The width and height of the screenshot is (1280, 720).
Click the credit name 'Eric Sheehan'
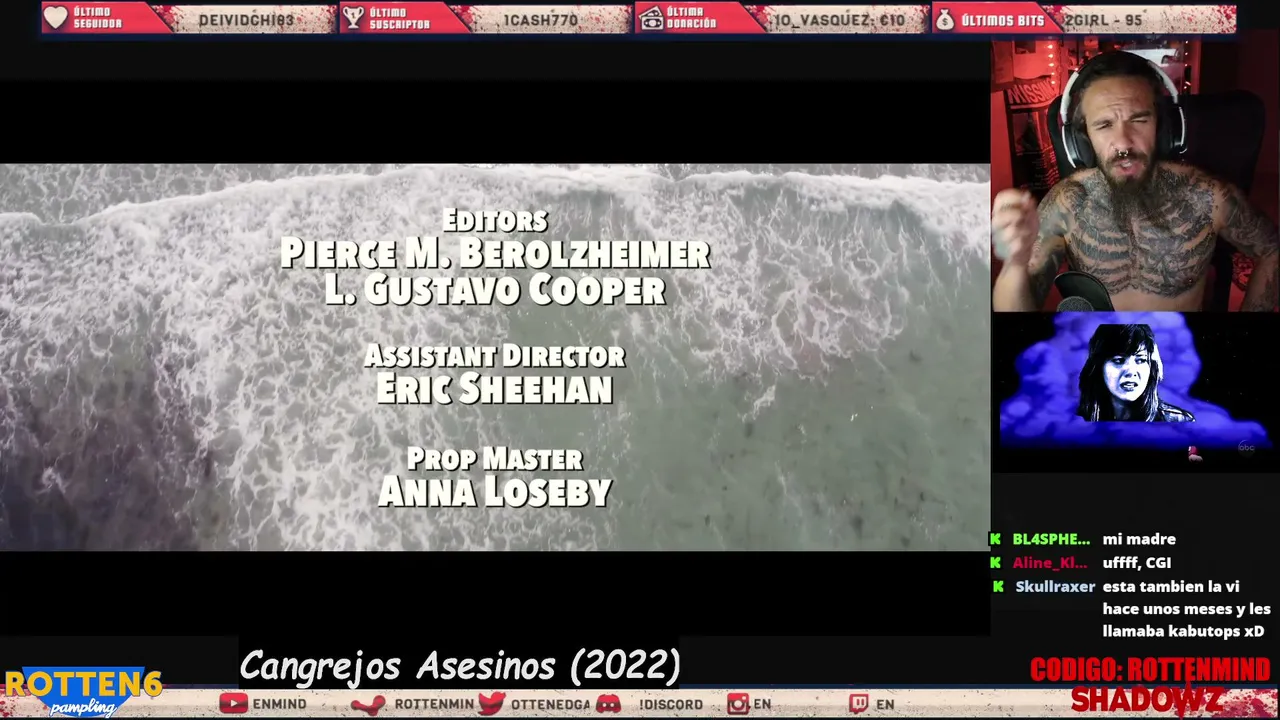coord(494,389)
